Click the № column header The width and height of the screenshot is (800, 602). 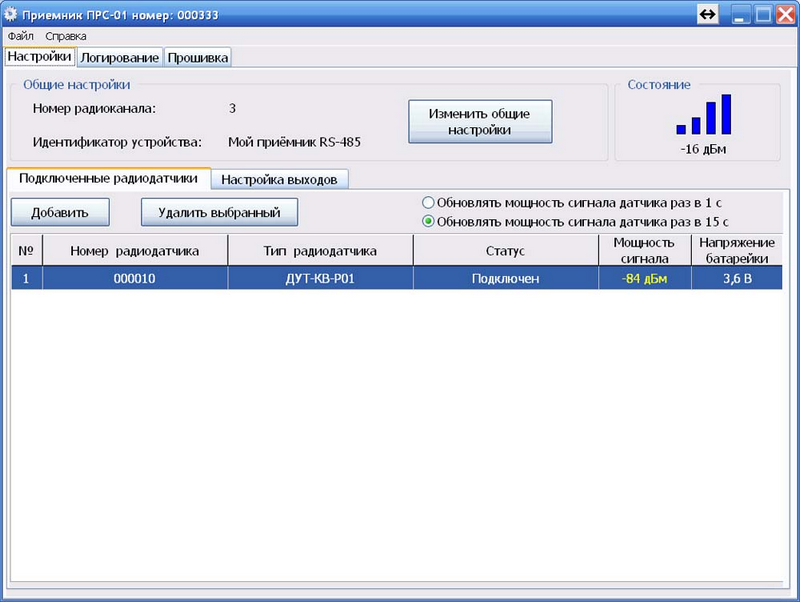27,250
